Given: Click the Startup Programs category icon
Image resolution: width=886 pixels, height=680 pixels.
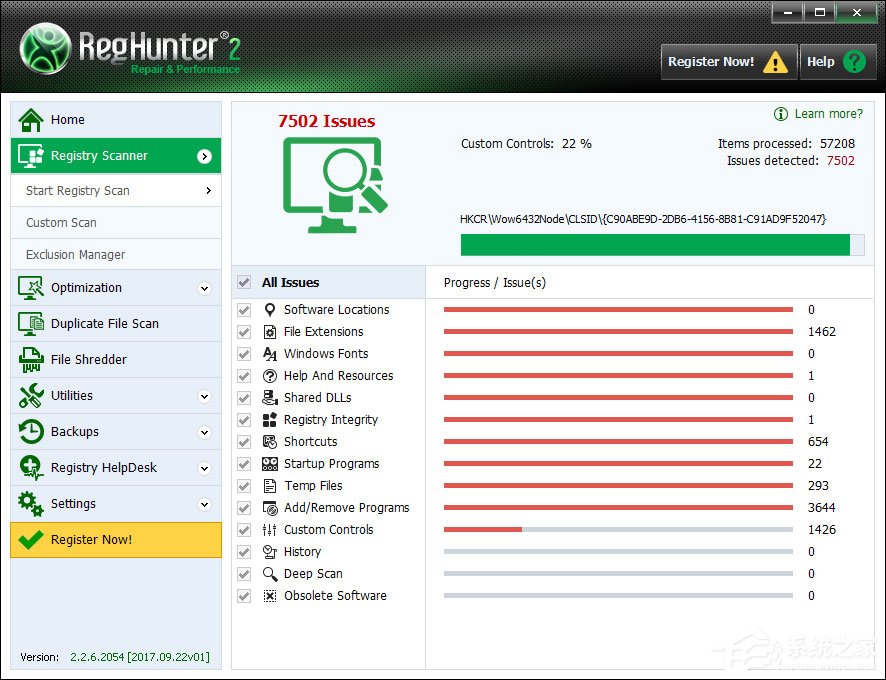Looking at the screenshot, I should [269, 464].
